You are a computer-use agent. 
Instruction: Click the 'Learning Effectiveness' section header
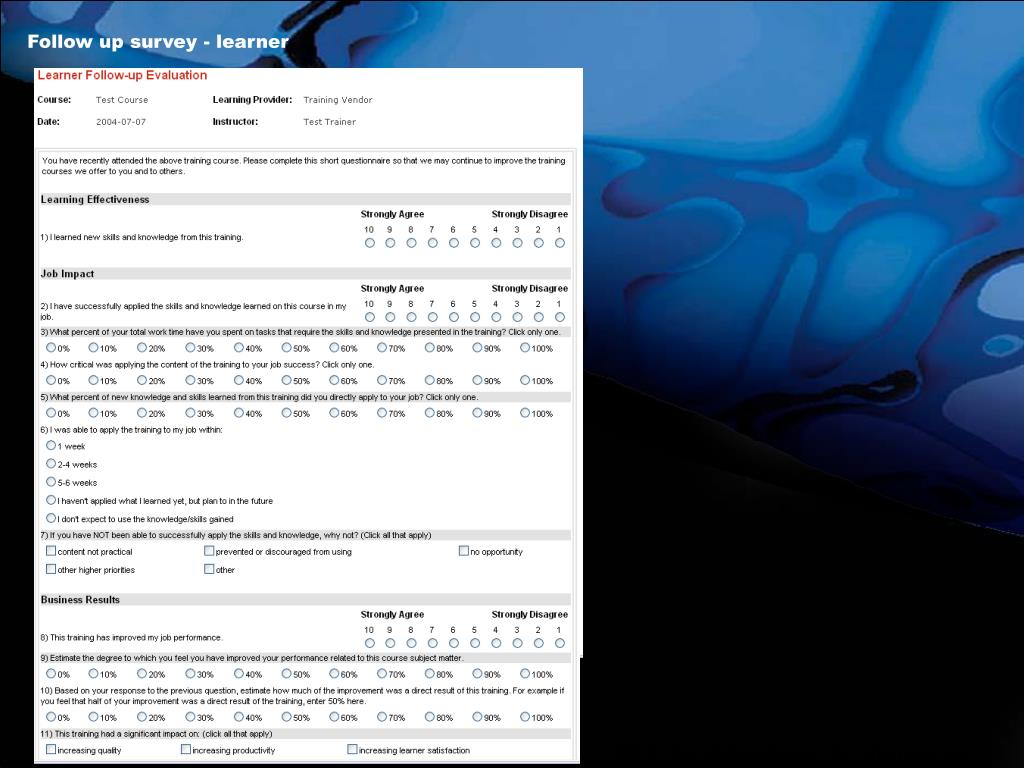coord(95,200)
